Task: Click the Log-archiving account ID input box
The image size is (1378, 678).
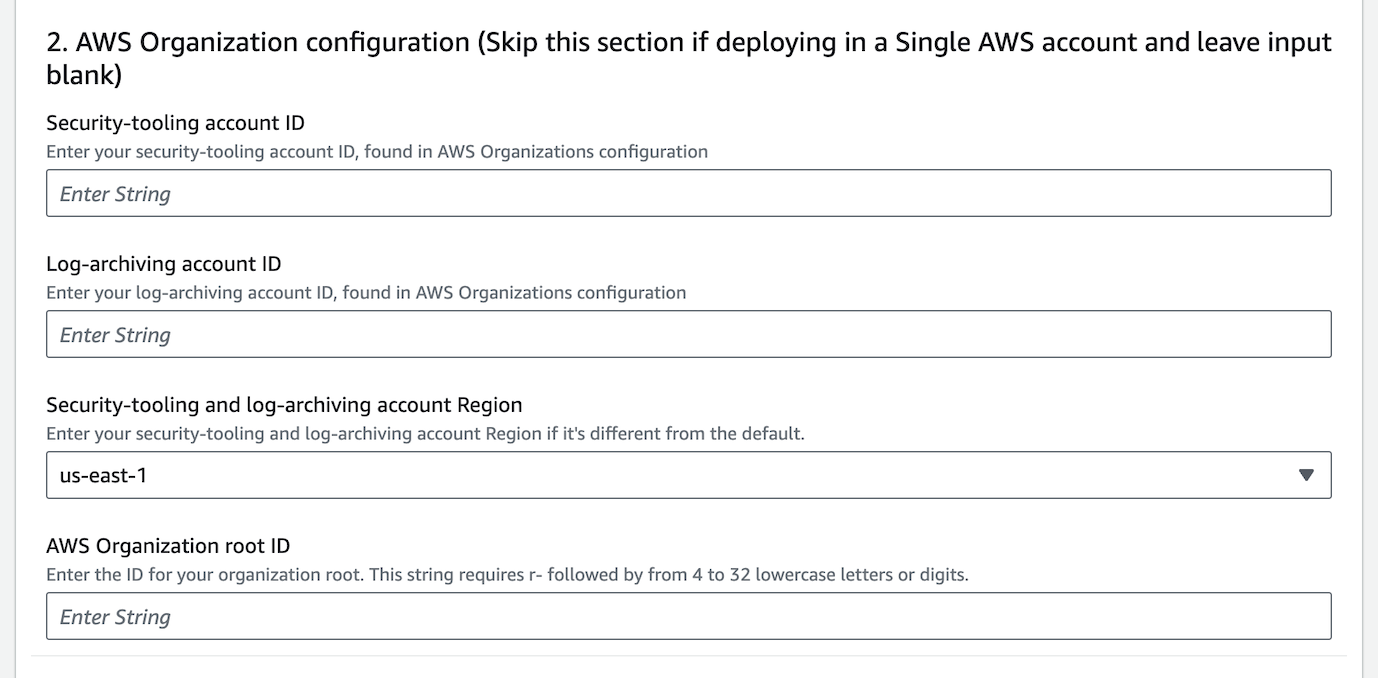Action: tap(400, 333)
